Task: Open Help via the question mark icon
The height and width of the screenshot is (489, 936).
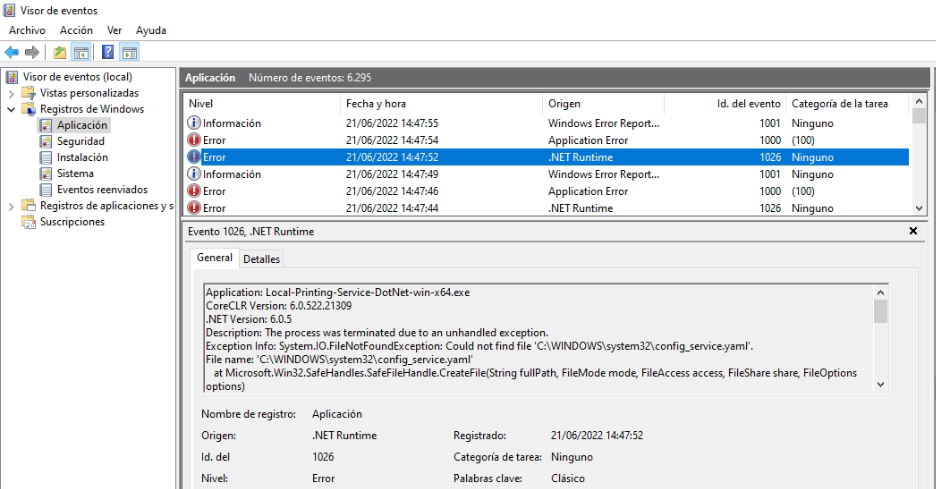Action: (x=108, y=52)
